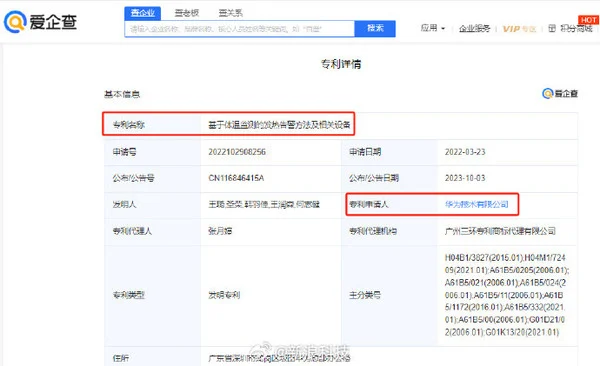Click the publication number CN116846415A

coord(236,178)
